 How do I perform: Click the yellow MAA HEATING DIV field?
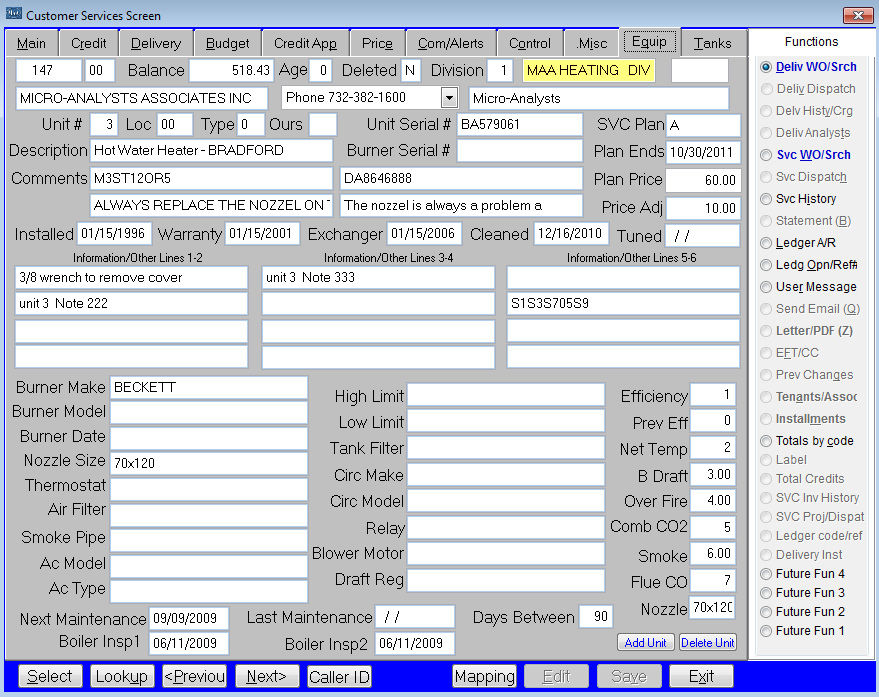pyautogui.click(x=588, y=71)
